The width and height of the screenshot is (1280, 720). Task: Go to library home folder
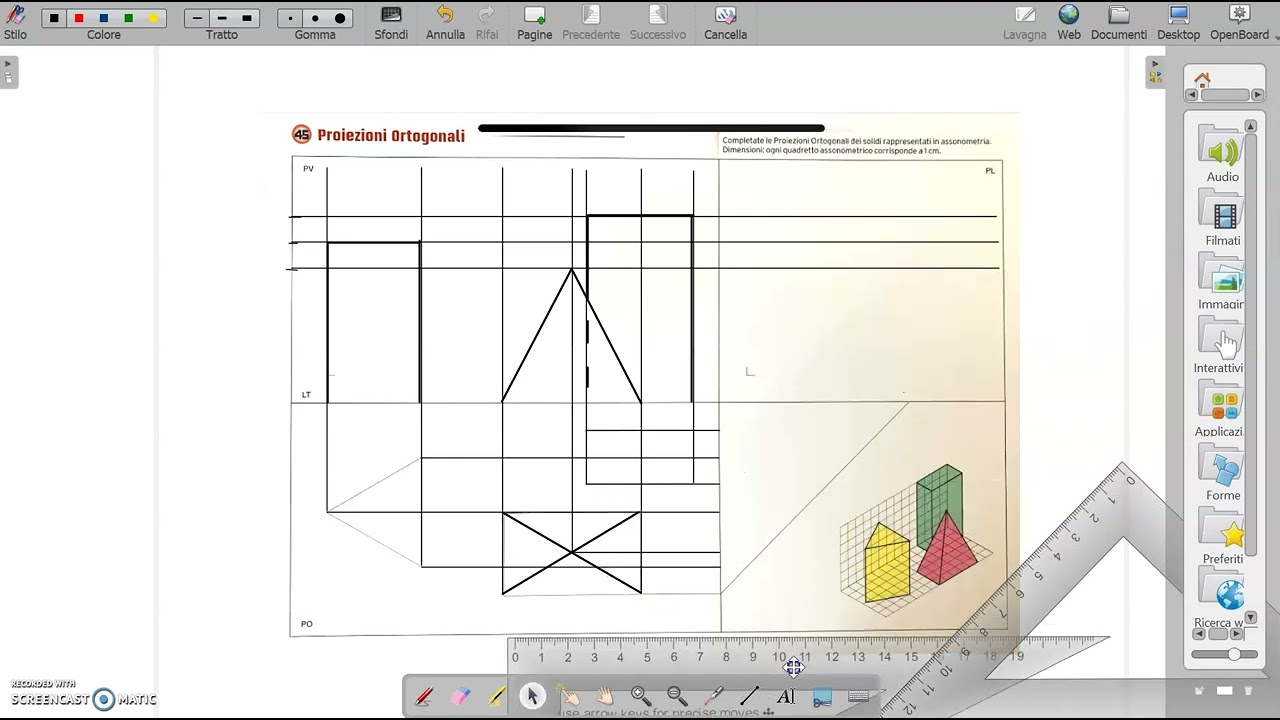tap(1202, 80)
